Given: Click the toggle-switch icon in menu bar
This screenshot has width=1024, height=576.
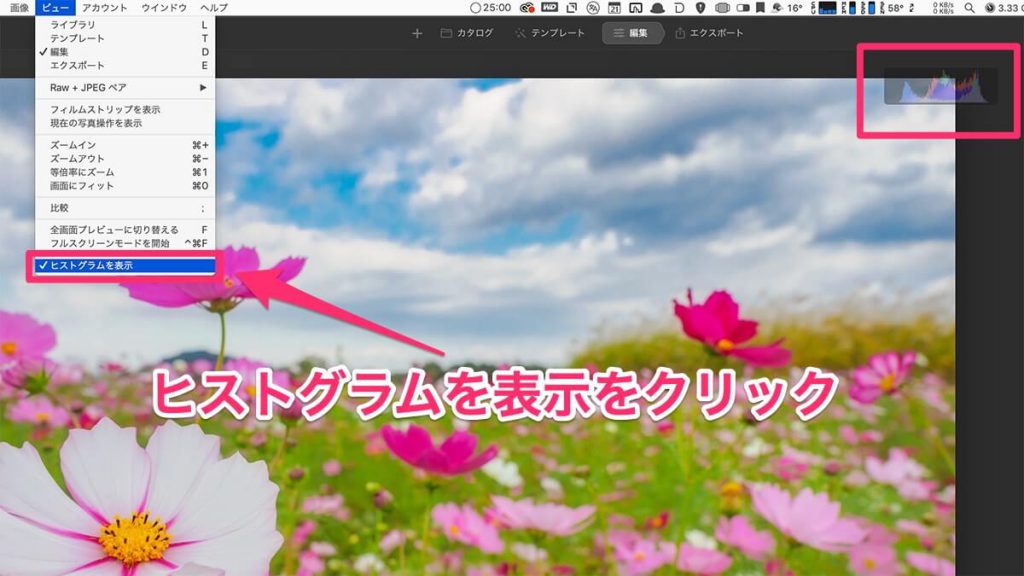Looking at the screenshot, I should (743, 8).
